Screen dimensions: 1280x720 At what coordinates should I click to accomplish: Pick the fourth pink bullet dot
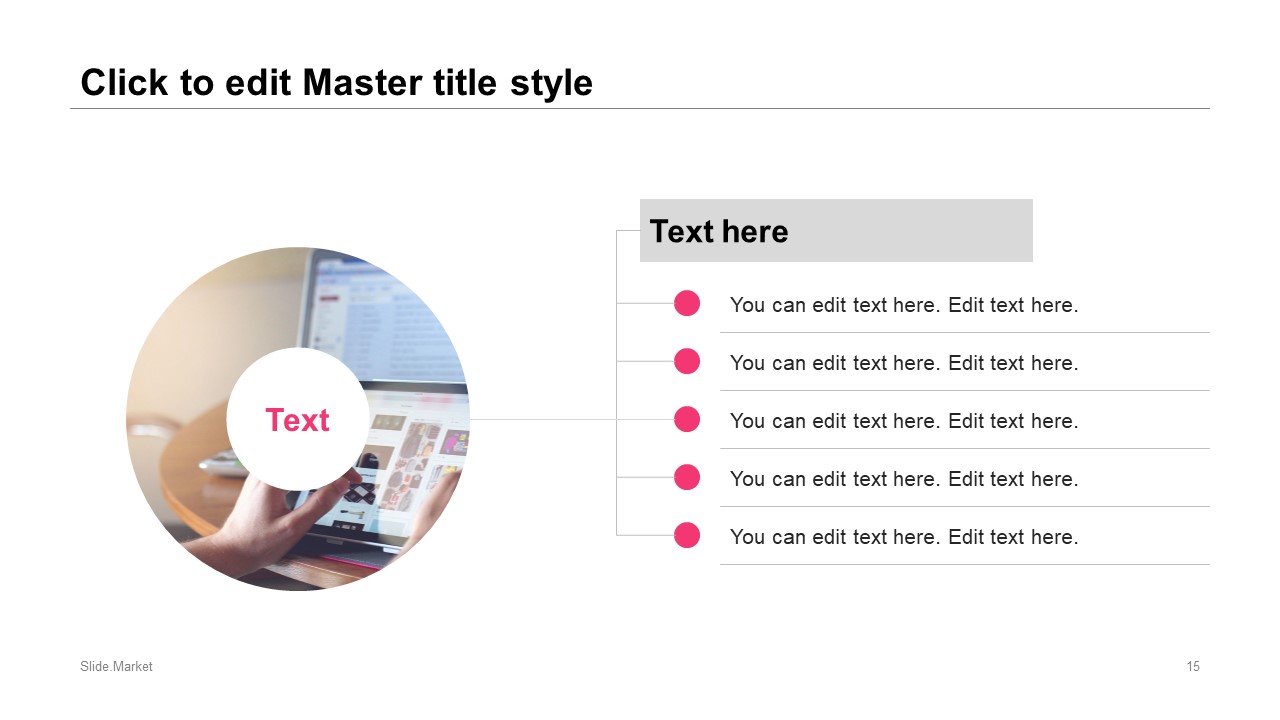[x=687, y=477]
